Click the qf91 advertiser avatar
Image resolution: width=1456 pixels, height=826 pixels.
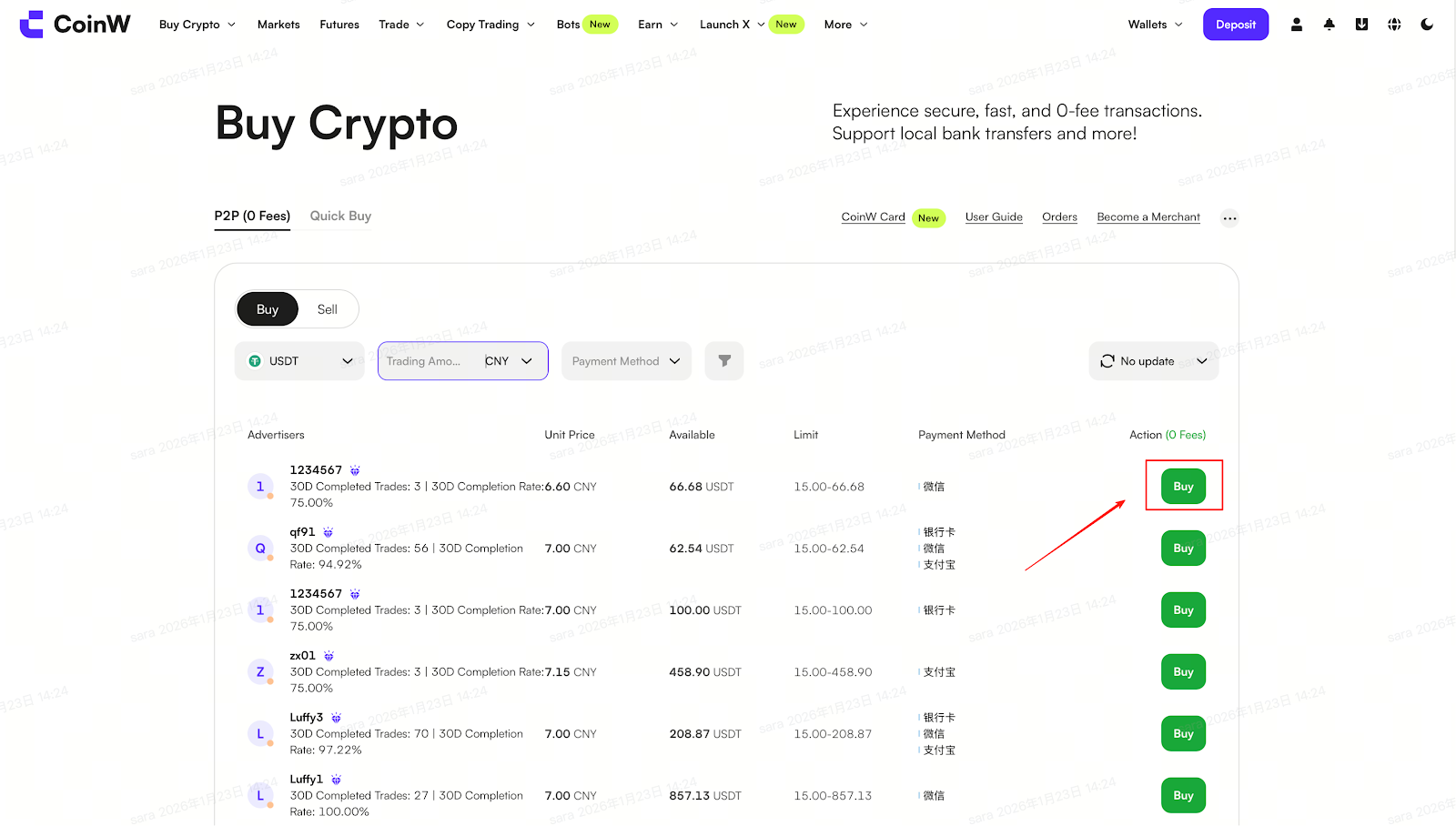[260, 549]
